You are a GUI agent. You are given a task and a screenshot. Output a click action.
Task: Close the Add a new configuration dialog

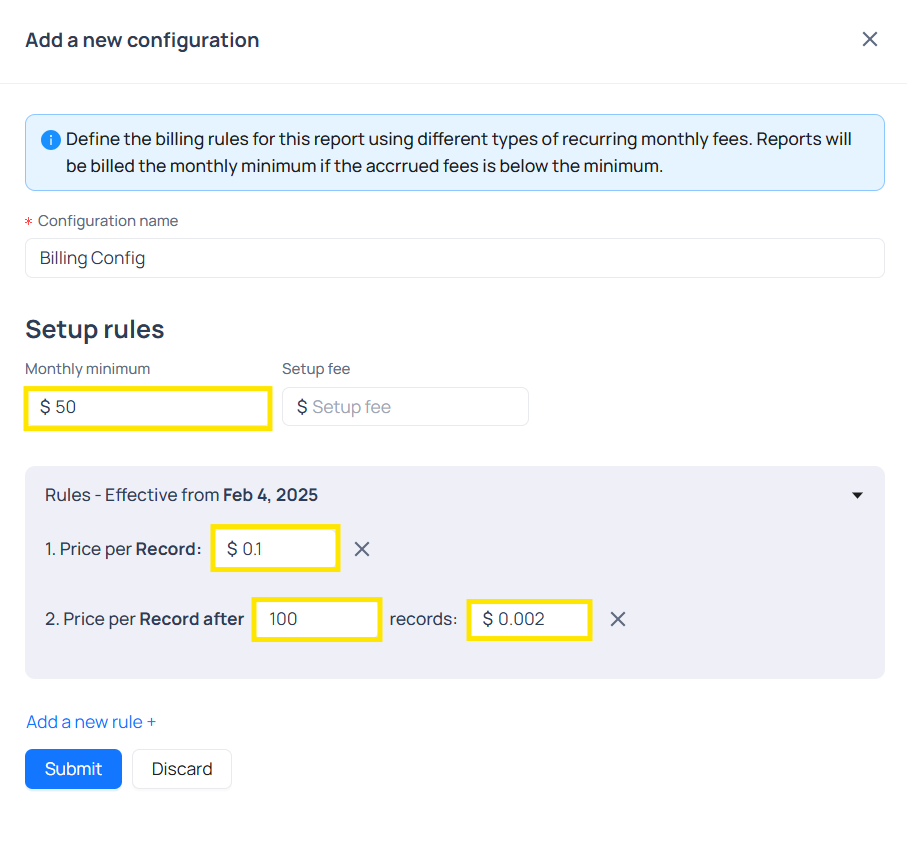click(869, 39)
